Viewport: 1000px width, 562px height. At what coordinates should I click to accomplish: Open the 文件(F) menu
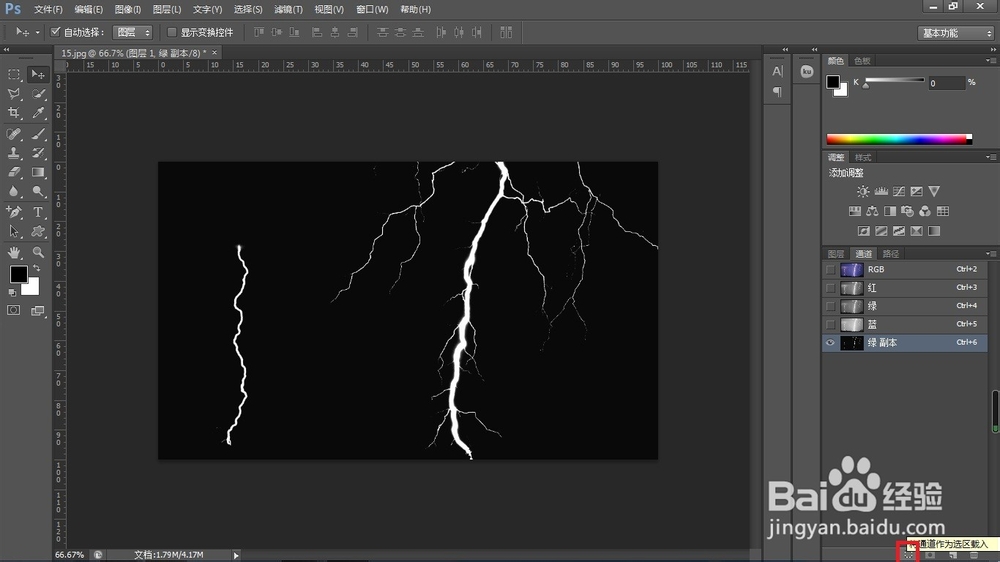[x=48, y=10]
